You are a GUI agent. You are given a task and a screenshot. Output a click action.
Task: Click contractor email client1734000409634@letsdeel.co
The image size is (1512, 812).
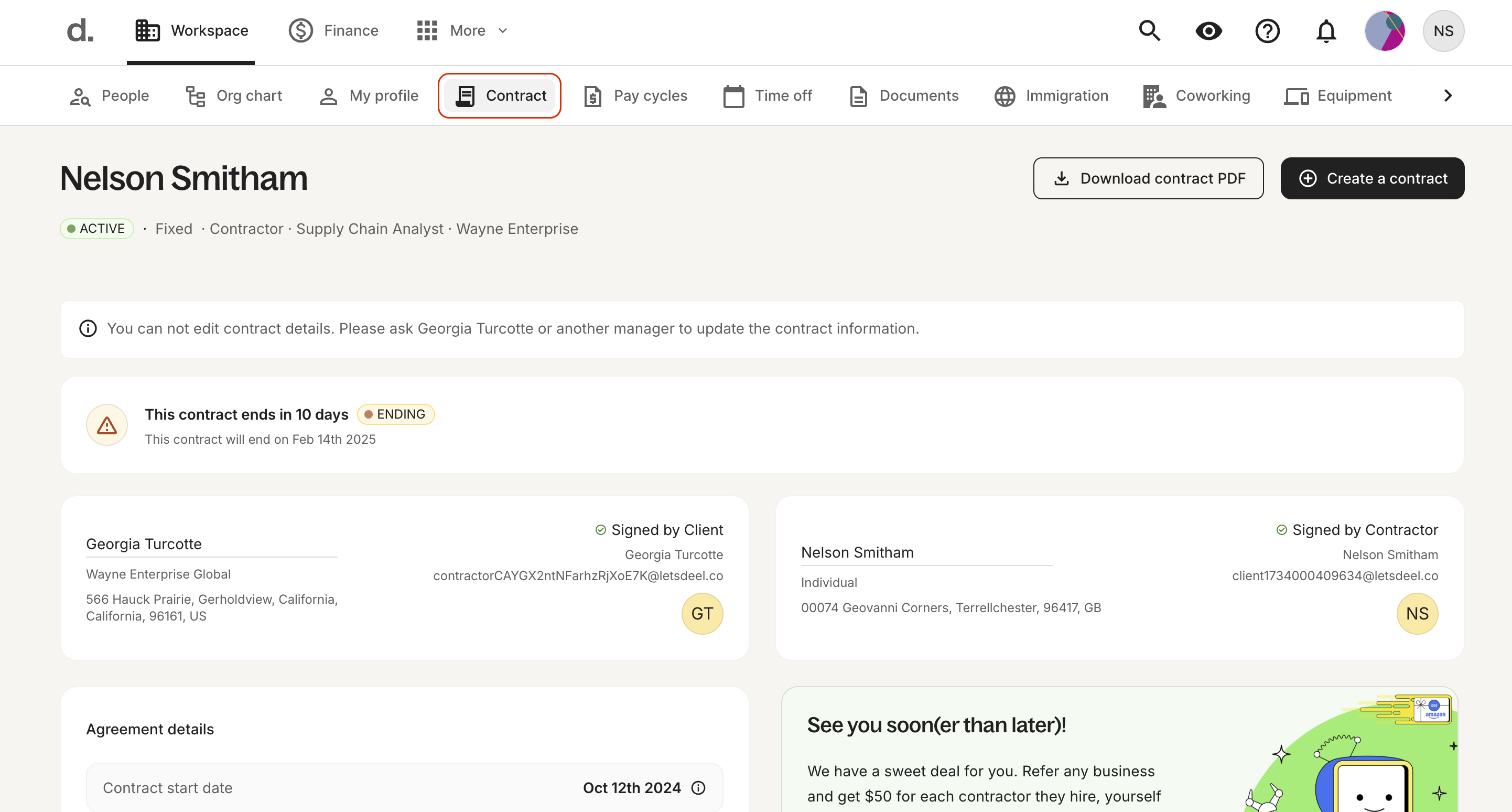(1335, 576)
